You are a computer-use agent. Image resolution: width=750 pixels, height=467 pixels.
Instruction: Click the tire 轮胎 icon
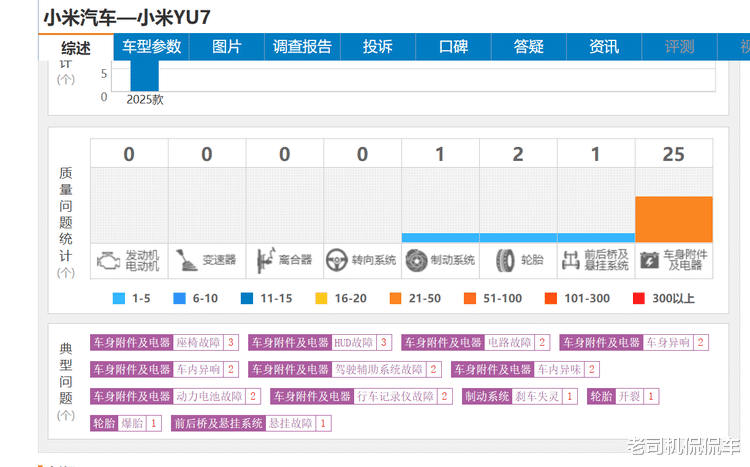[x=505, y=261]
